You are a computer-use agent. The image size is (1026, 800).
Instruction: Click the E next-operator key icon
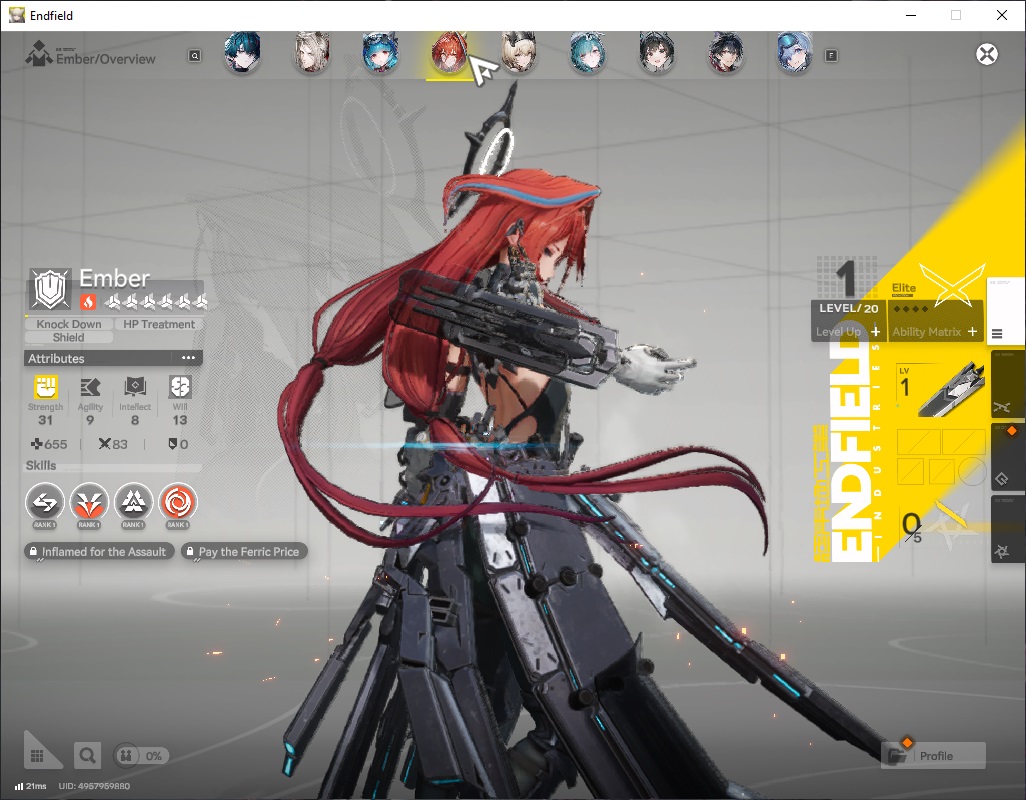[831, 56]
